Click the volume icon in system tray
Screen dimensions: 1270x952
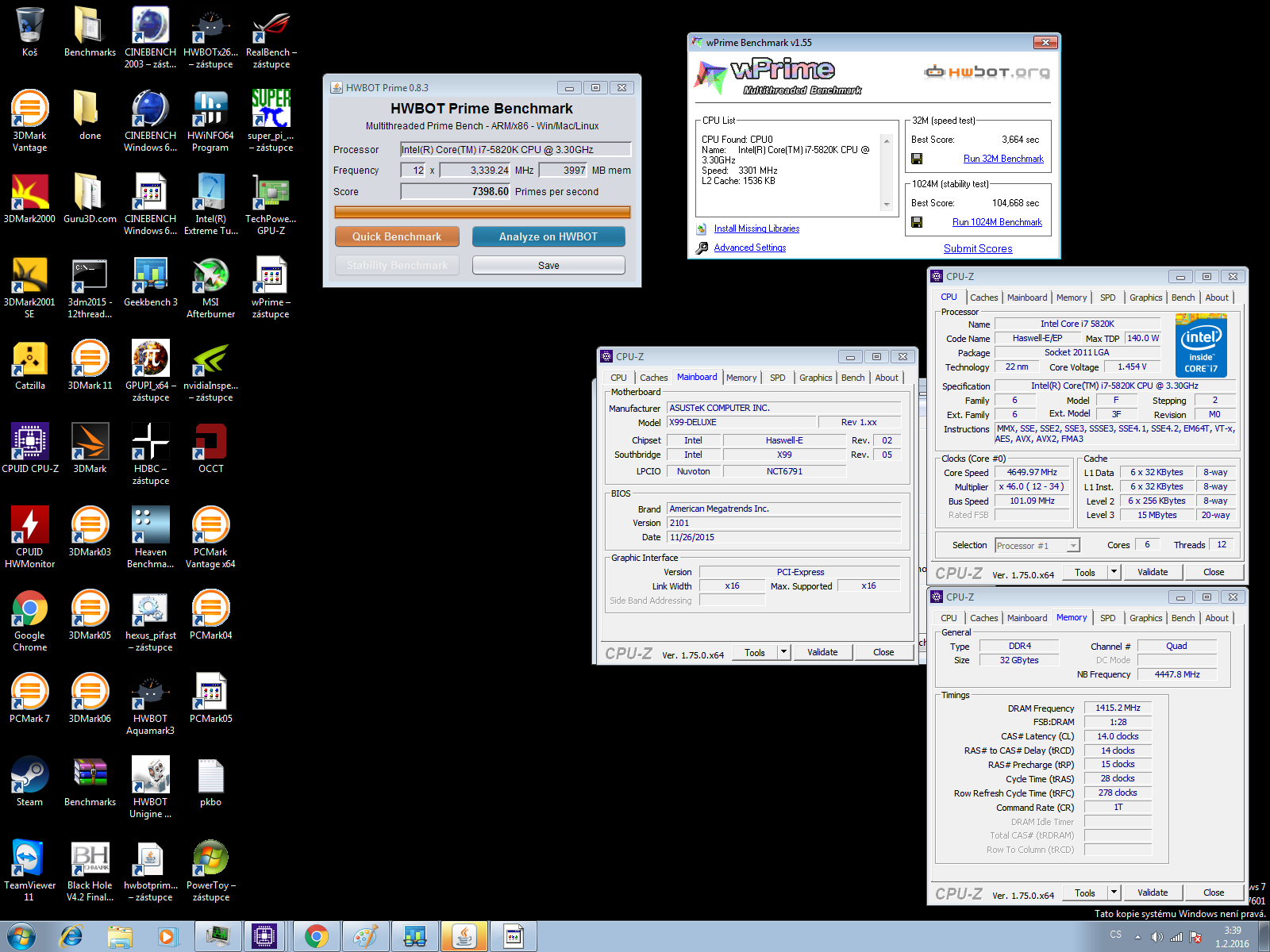1157,937
